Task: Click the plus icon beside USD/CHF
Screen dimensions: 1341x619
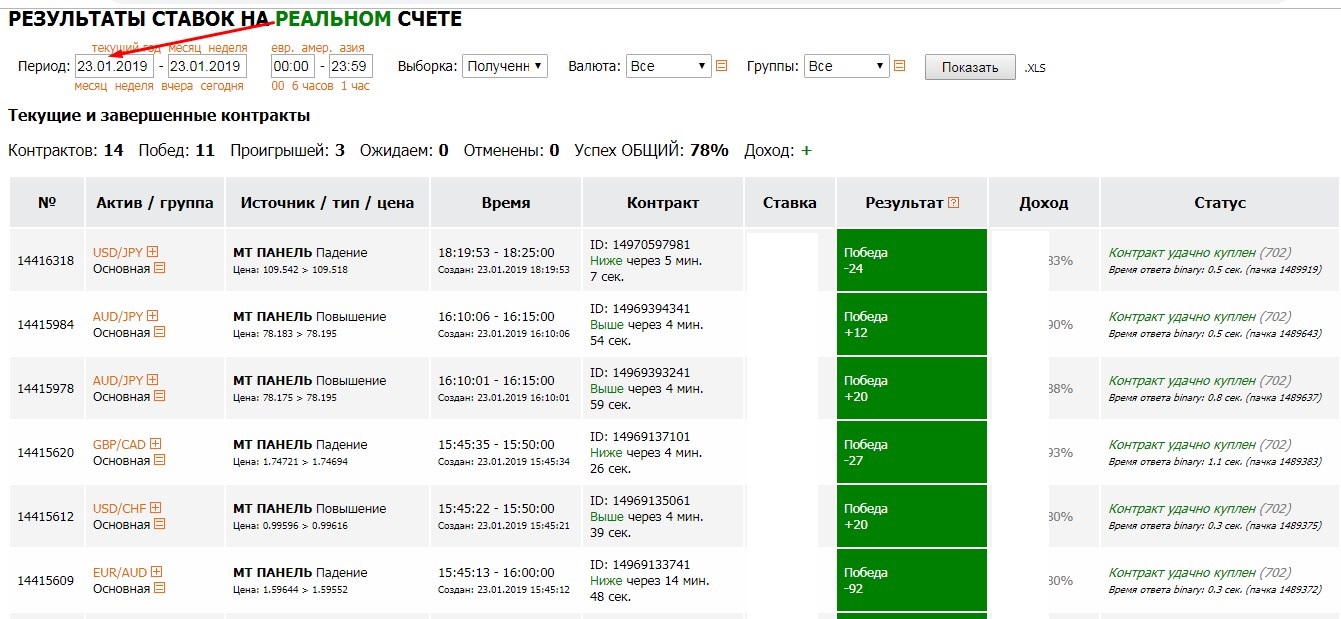Action: point(154,509)
